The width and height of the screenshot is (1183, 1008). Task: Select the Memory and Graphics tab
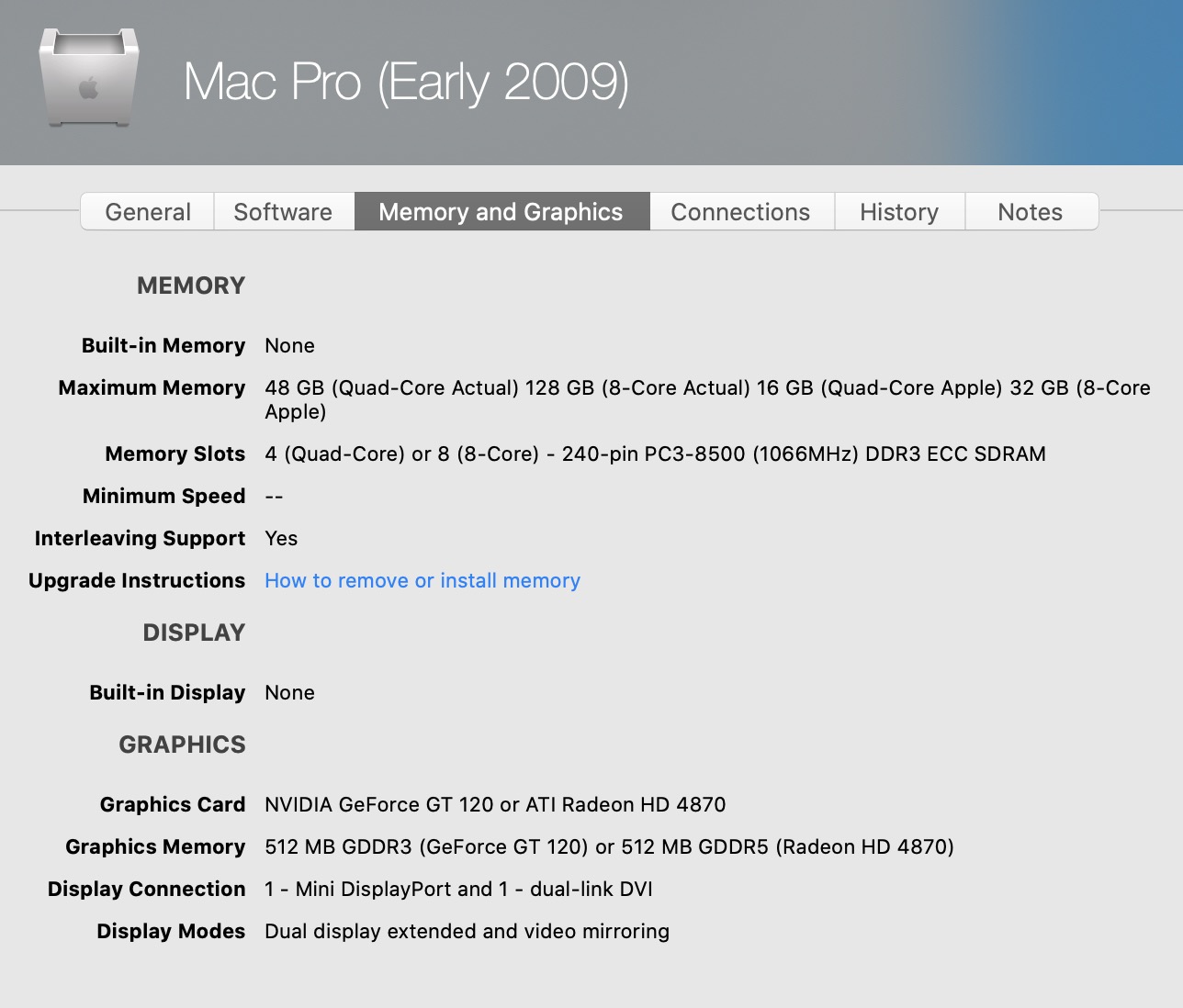click(501, 212)
